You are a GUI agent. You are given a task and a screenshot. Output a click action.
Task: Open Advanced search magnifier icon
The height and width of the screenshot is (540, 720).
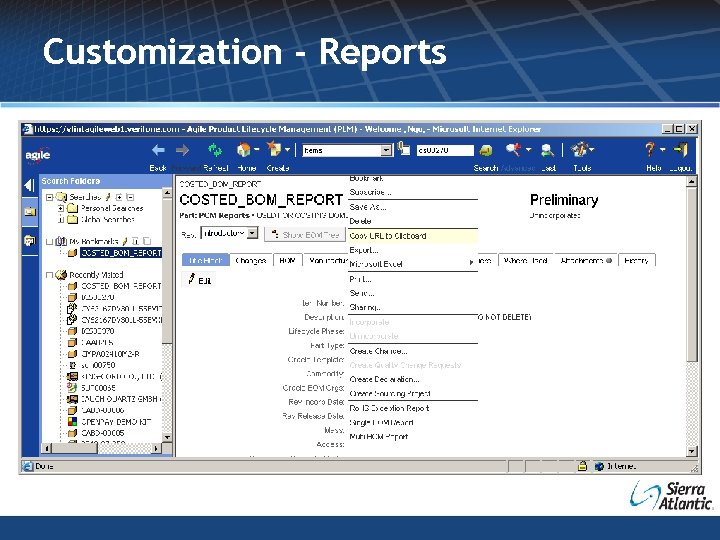click(513, 149)
